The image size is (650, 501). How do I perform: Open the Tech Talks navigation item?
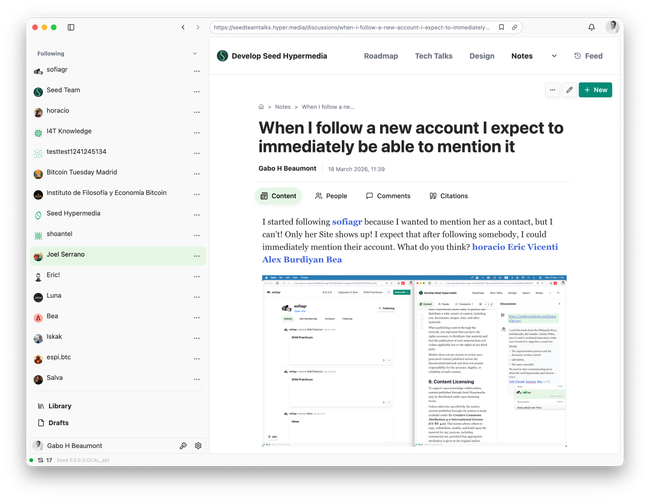pyautogui.click(x=433, y=56)
